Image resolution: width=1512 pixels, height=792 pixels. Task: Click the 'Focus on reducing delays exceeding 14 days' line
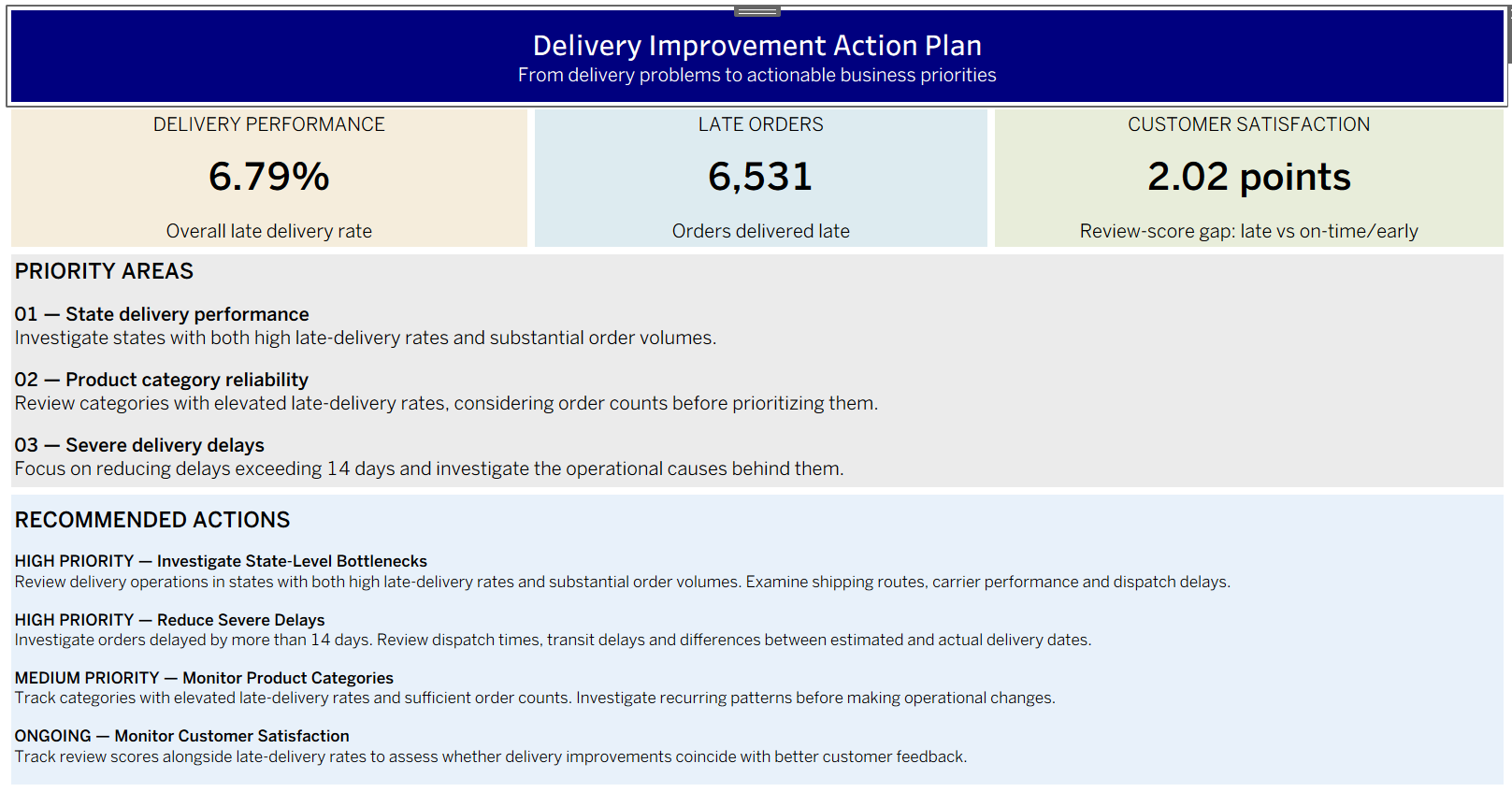[x=429, y=468]
